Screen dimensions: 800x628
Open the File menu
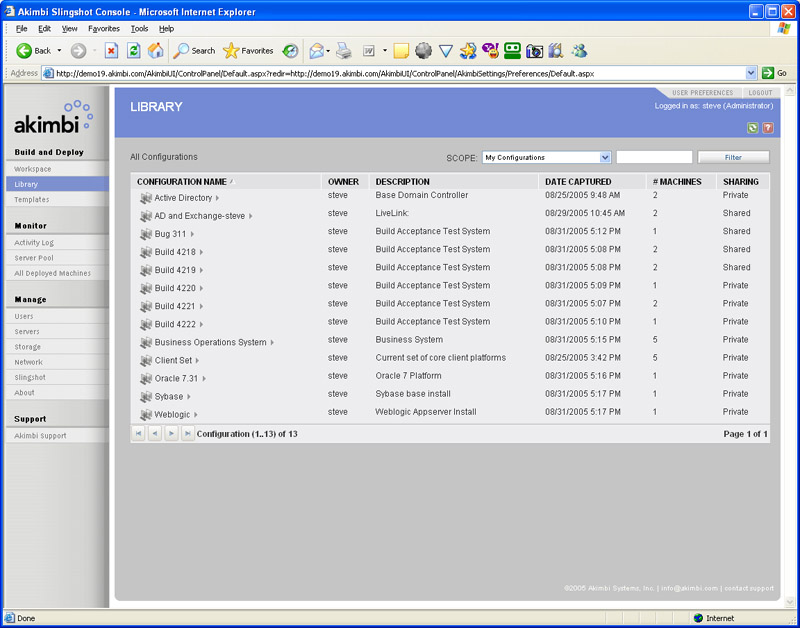coord(21,29)
